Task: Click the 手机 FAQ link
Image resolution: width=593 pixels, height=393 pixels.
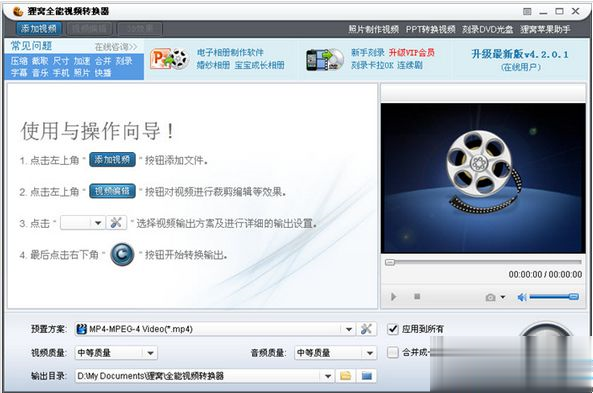Action: tap(61, 73)
